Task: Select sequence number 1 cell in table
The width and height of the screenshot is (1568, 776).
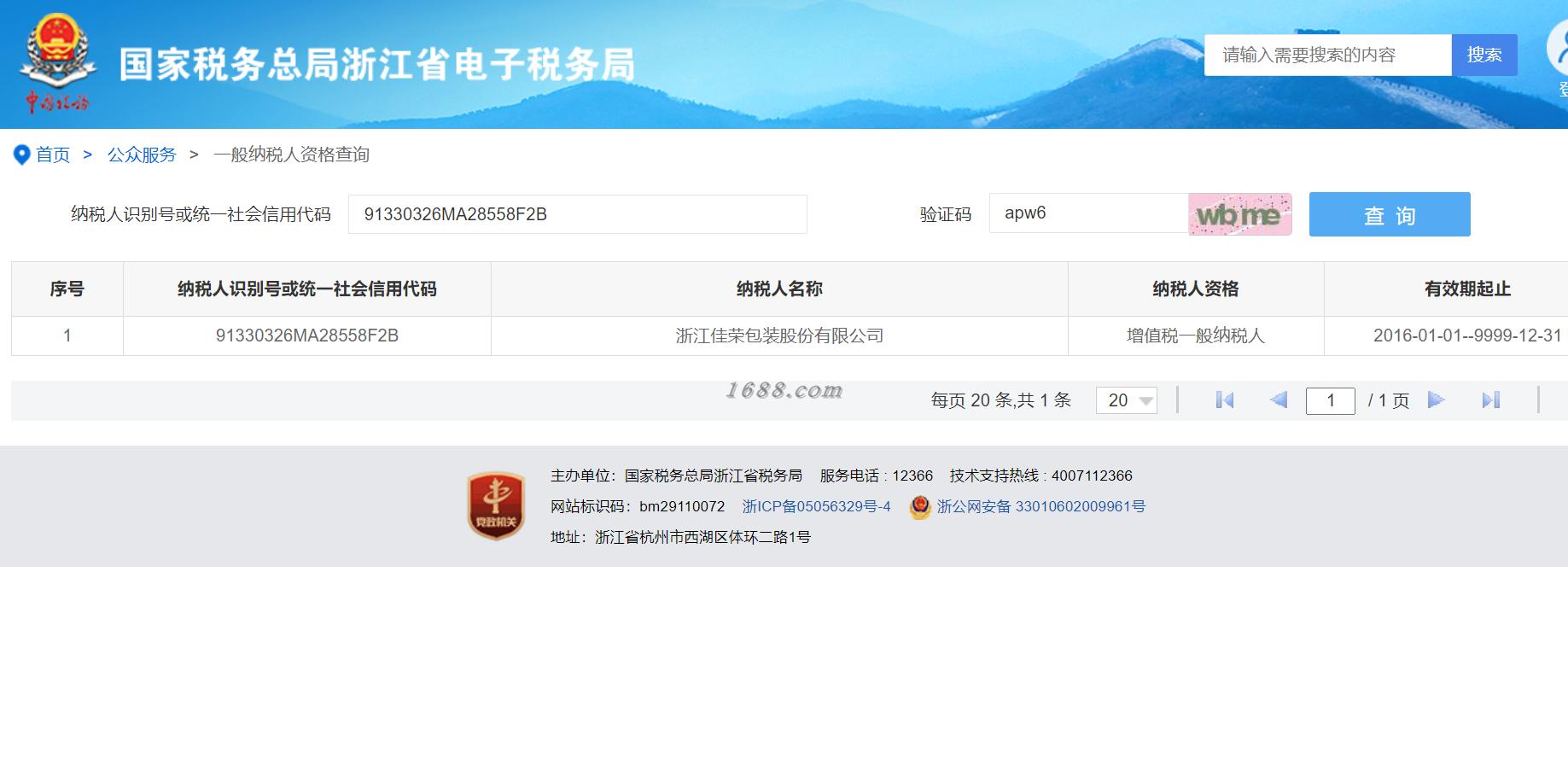Action: (67, 336)
